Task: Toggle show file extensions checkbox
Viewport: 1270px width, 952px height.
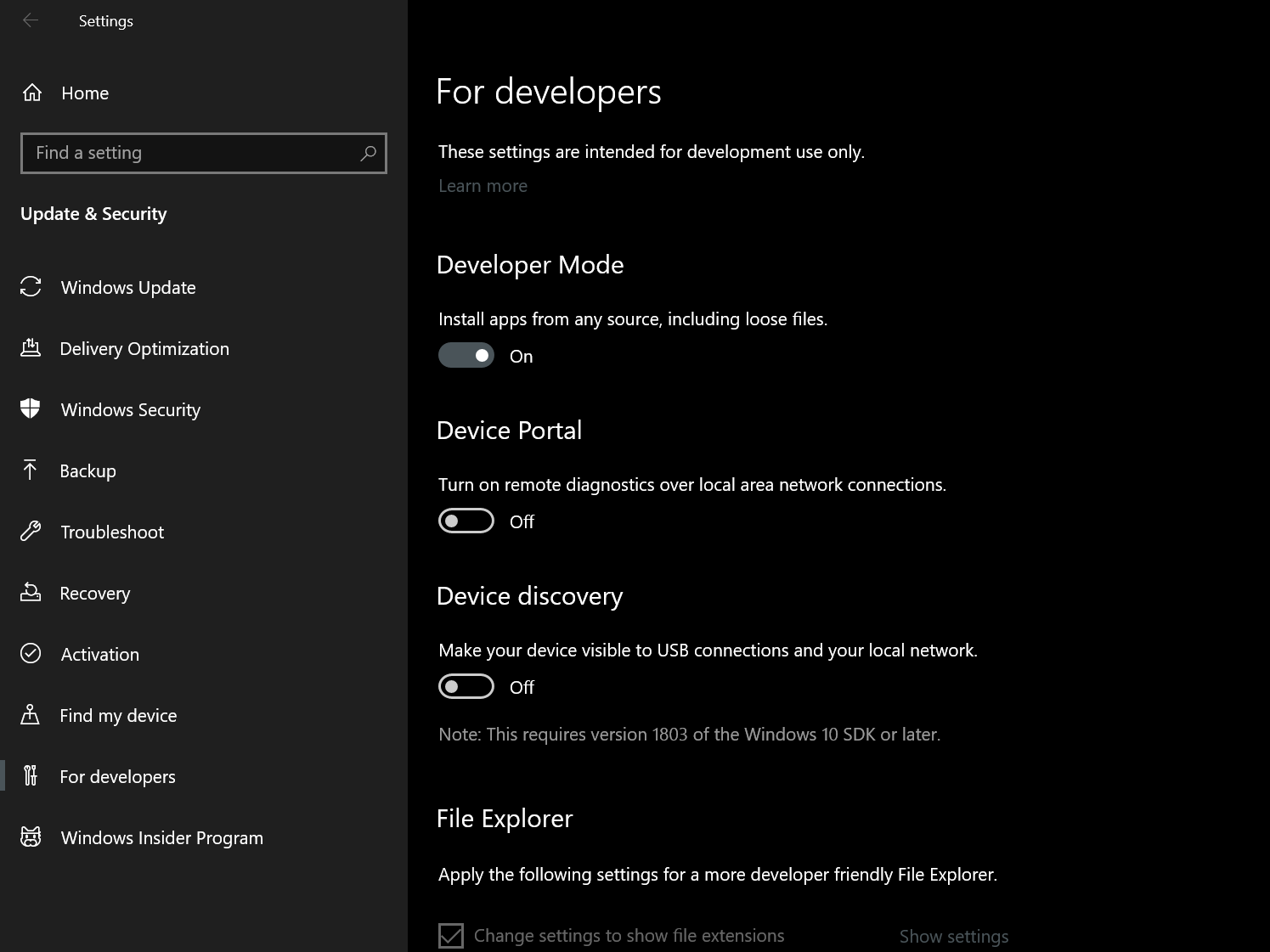Action: [x=451, y=936]
